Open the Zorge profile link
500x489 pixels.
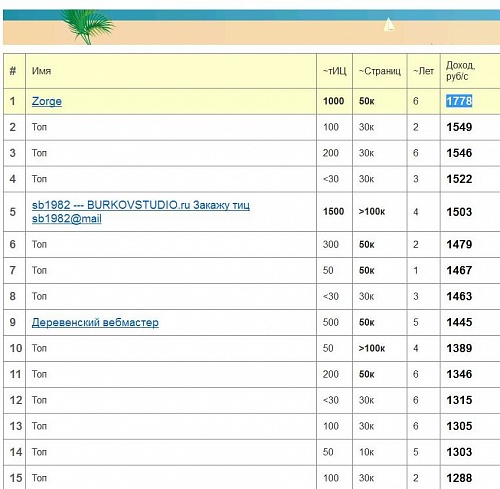tap(47, 101)
